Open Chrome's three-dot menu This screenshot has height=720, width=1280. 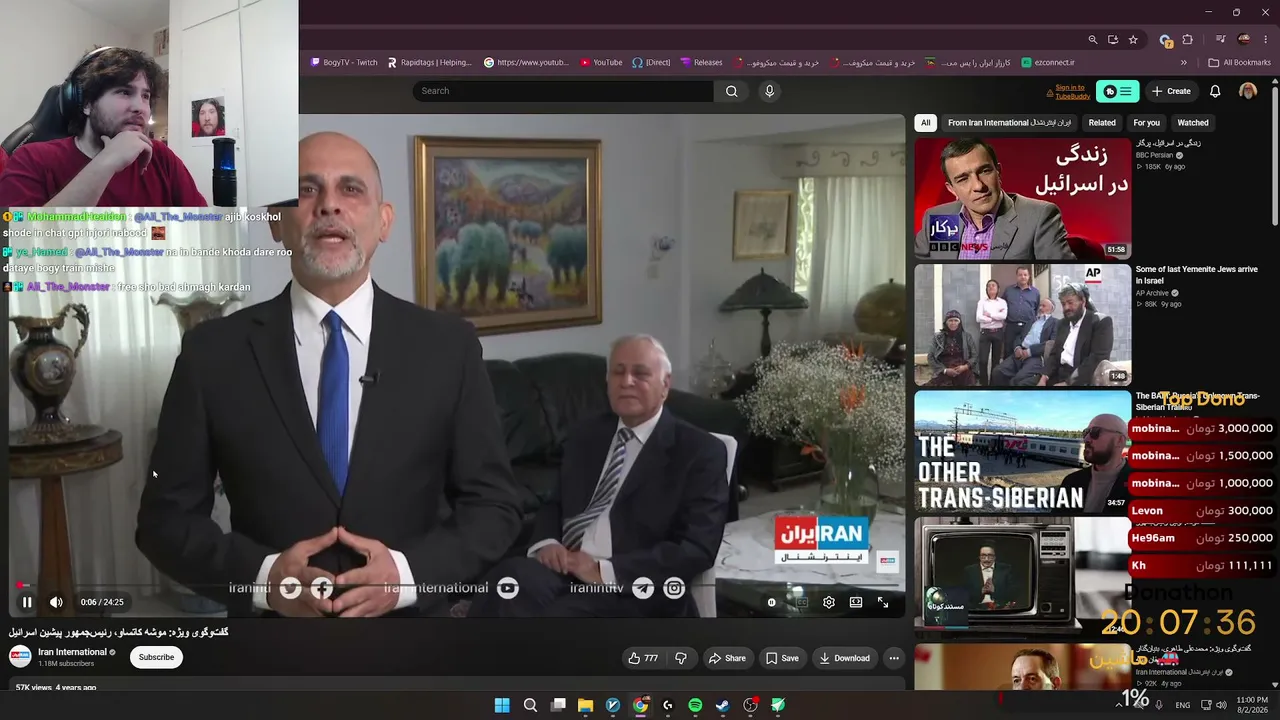1266,40
